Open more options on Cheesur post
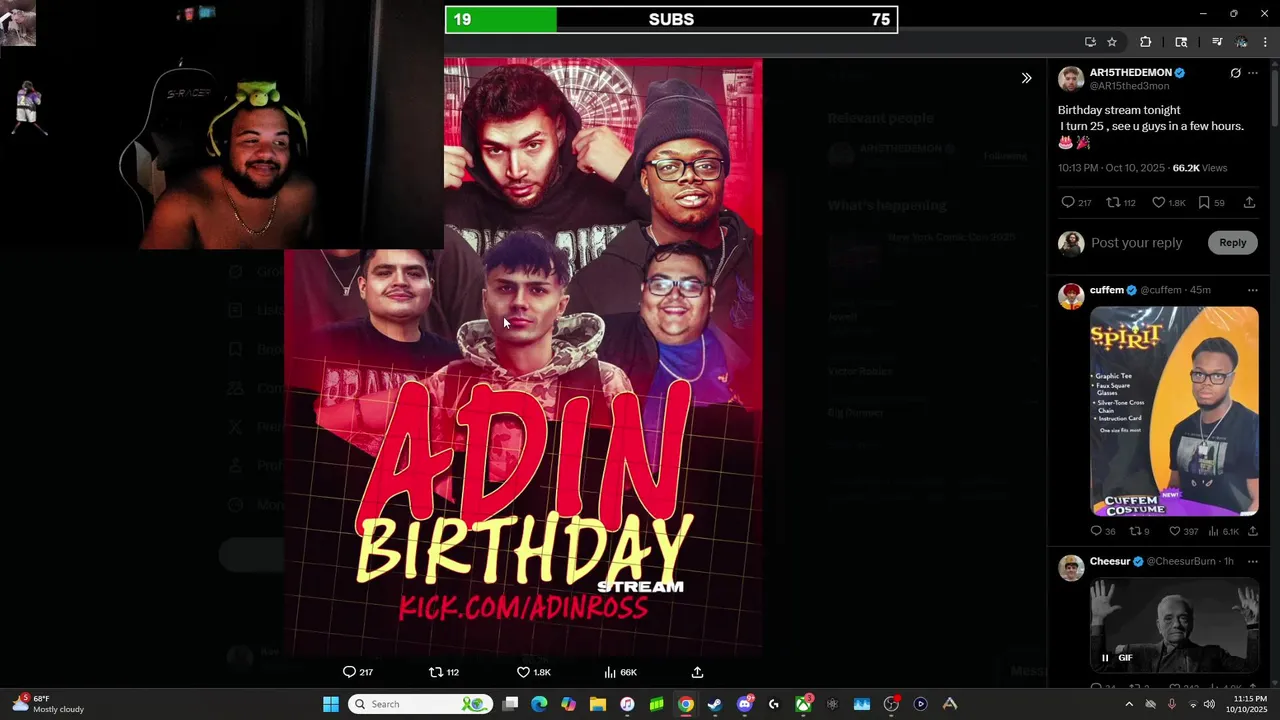The image size is (1280, 720). coord(1253,562)
